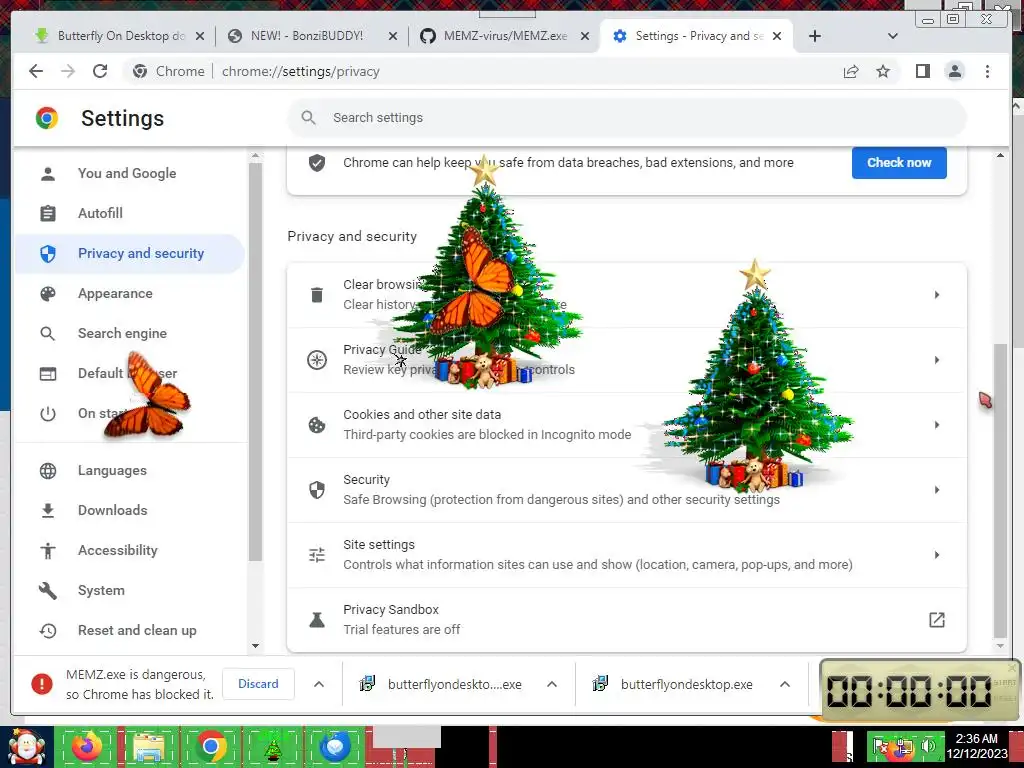
Task: Click the settings page vertical scrollbar thumb
Action: pyautogui.click(x=1000, y=491)
